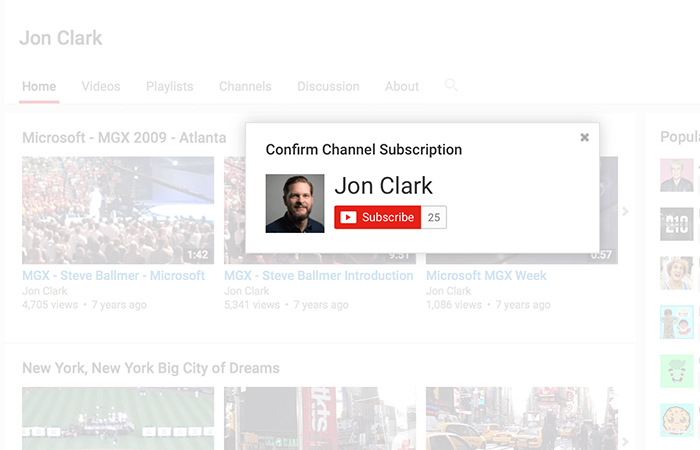Screen dimensions: 700x450
Task: Open MGX - Steve Ballmer Introduction video link
Action: (x=318, y=276)
